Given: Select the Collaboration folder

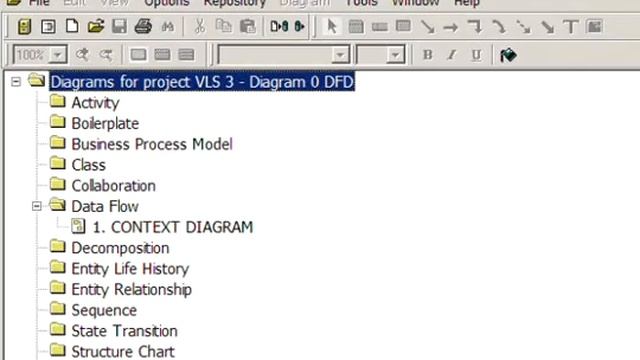Looking at the screenshot, I should coord(113,186).
